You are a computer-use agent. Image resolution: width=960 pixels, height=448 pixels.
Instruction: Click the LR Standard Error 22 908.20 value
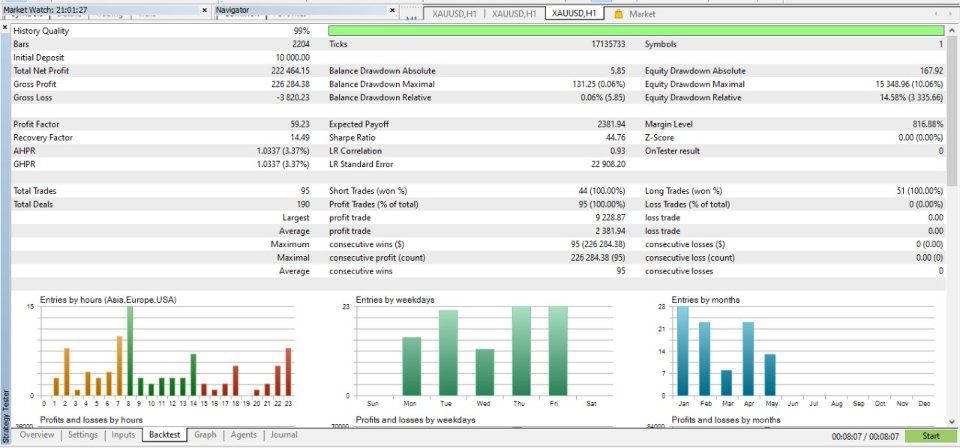pos(609,164)
